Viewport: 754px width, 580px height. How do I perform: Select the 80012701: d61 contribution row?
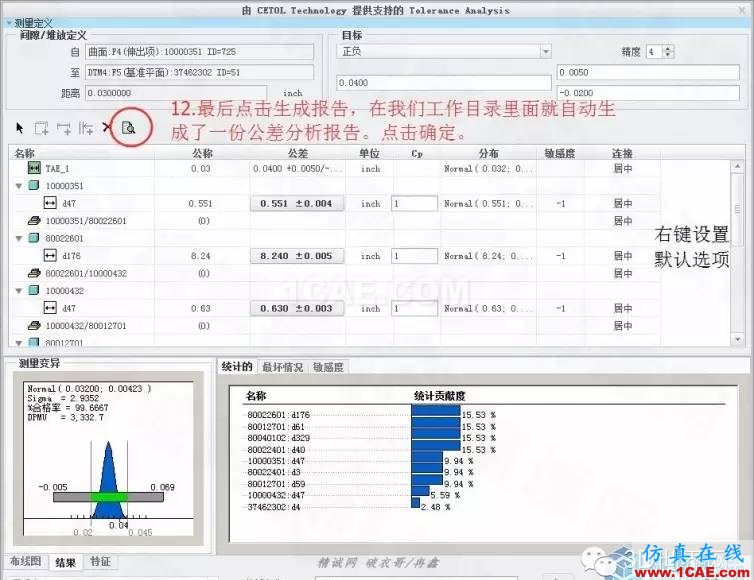click(x=276, y=427)
